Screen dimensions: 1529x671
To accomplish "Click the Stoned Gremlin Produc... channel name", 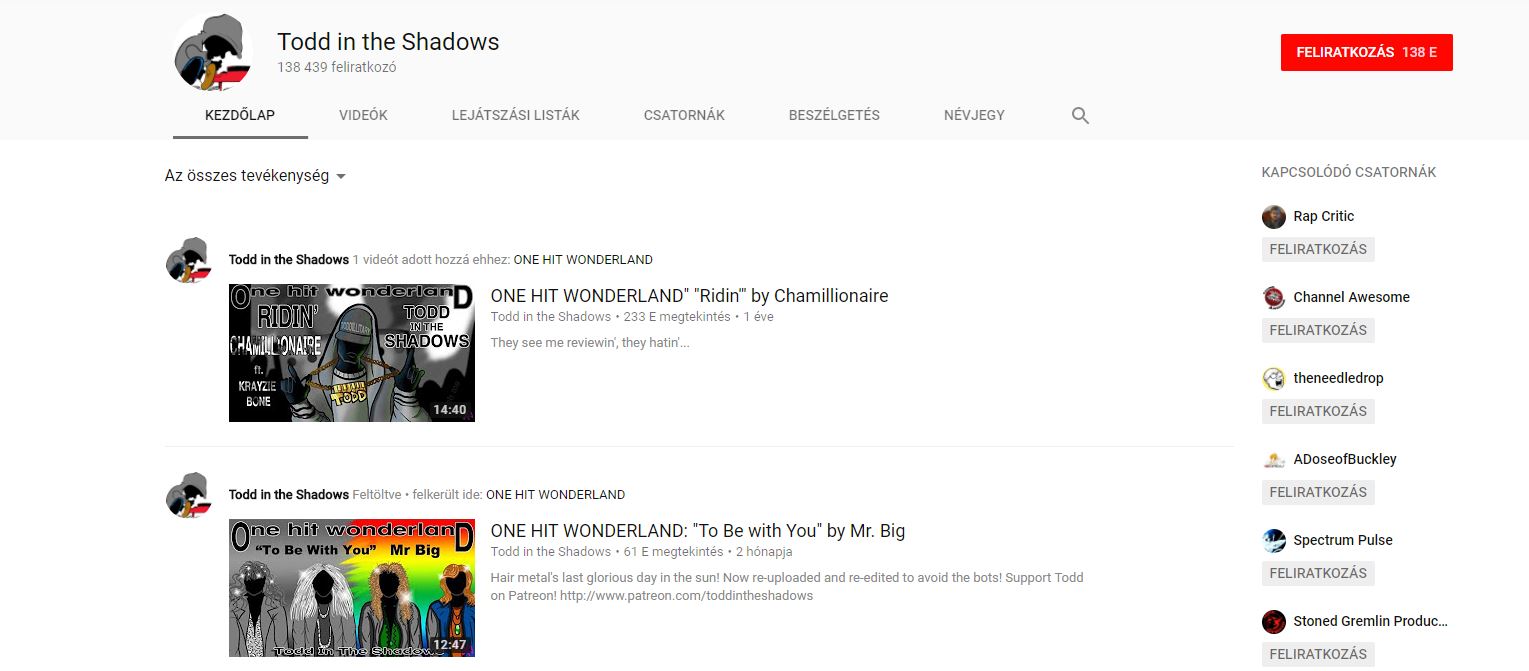I will (1371, 621).
